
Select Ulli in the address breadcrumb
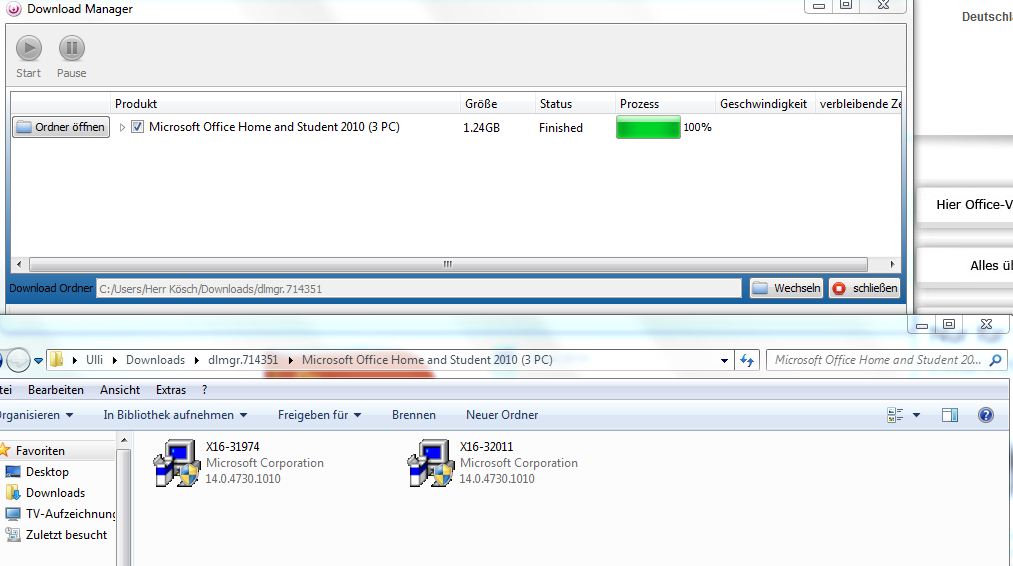click(94, 360)
